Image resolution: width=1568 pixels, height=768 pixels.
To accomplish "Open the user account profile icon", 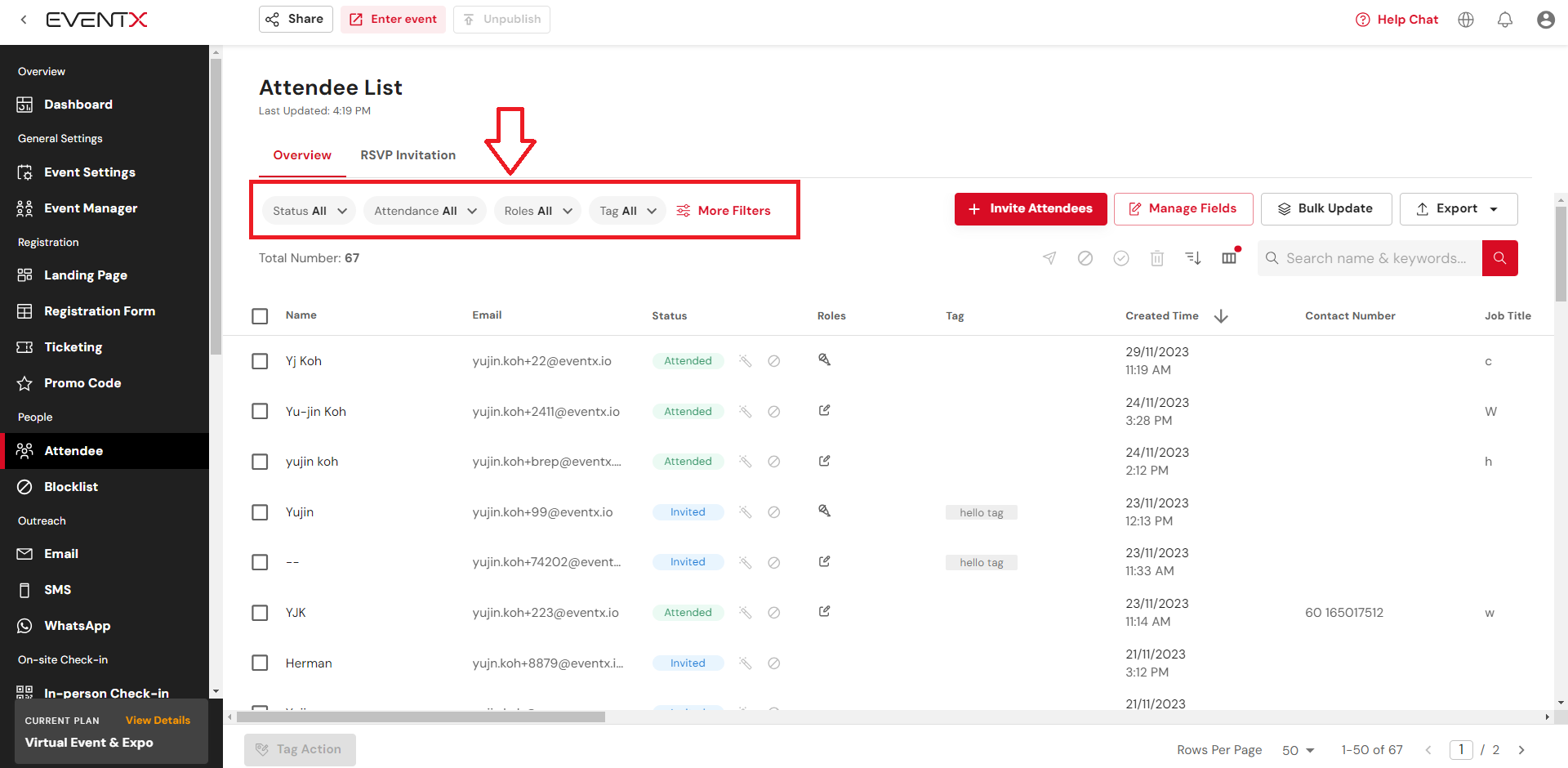I will click(1545, 20).
